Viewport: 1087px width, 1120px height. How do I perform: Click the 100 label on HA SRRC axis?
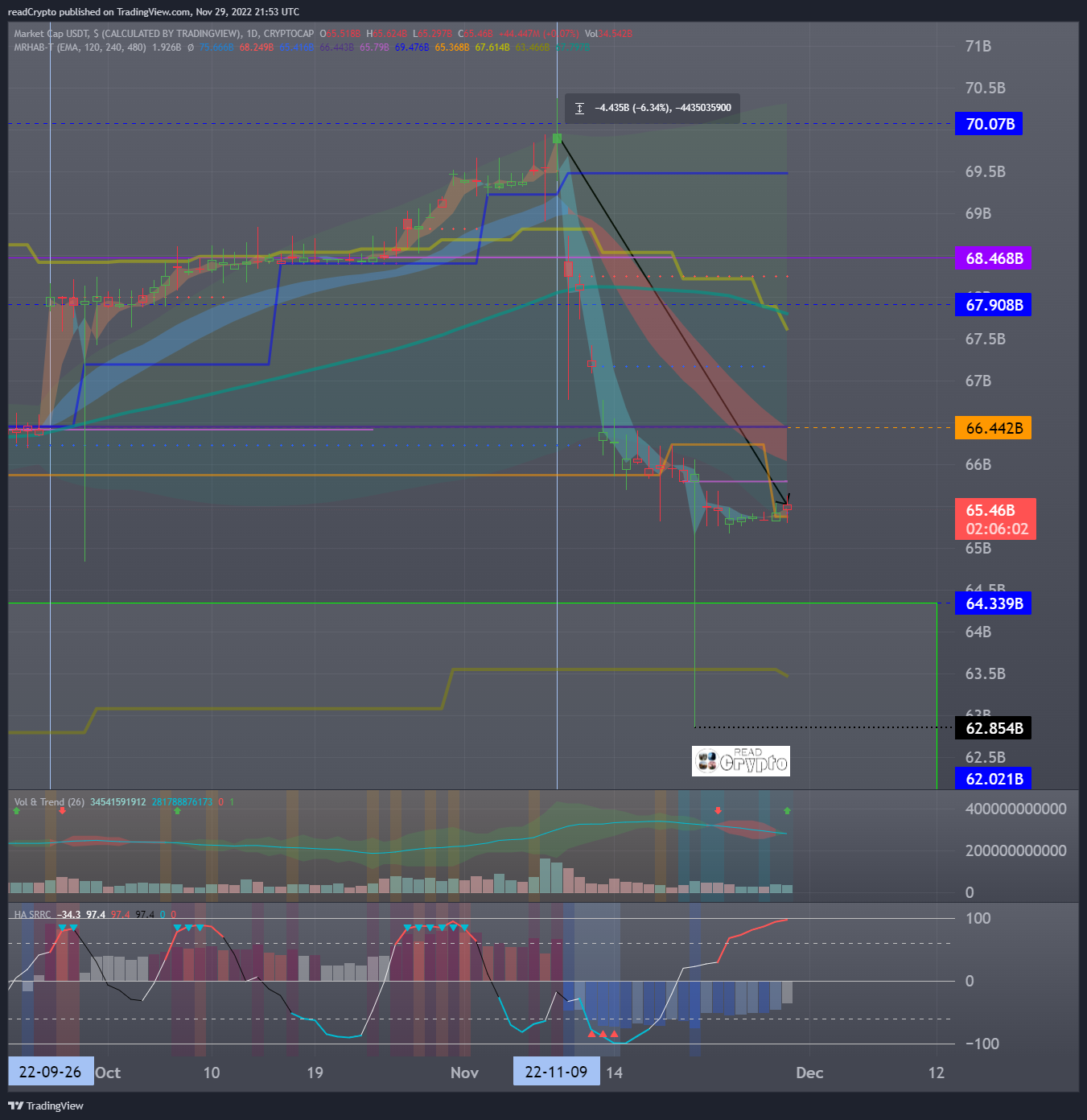(x=978, y=918)
